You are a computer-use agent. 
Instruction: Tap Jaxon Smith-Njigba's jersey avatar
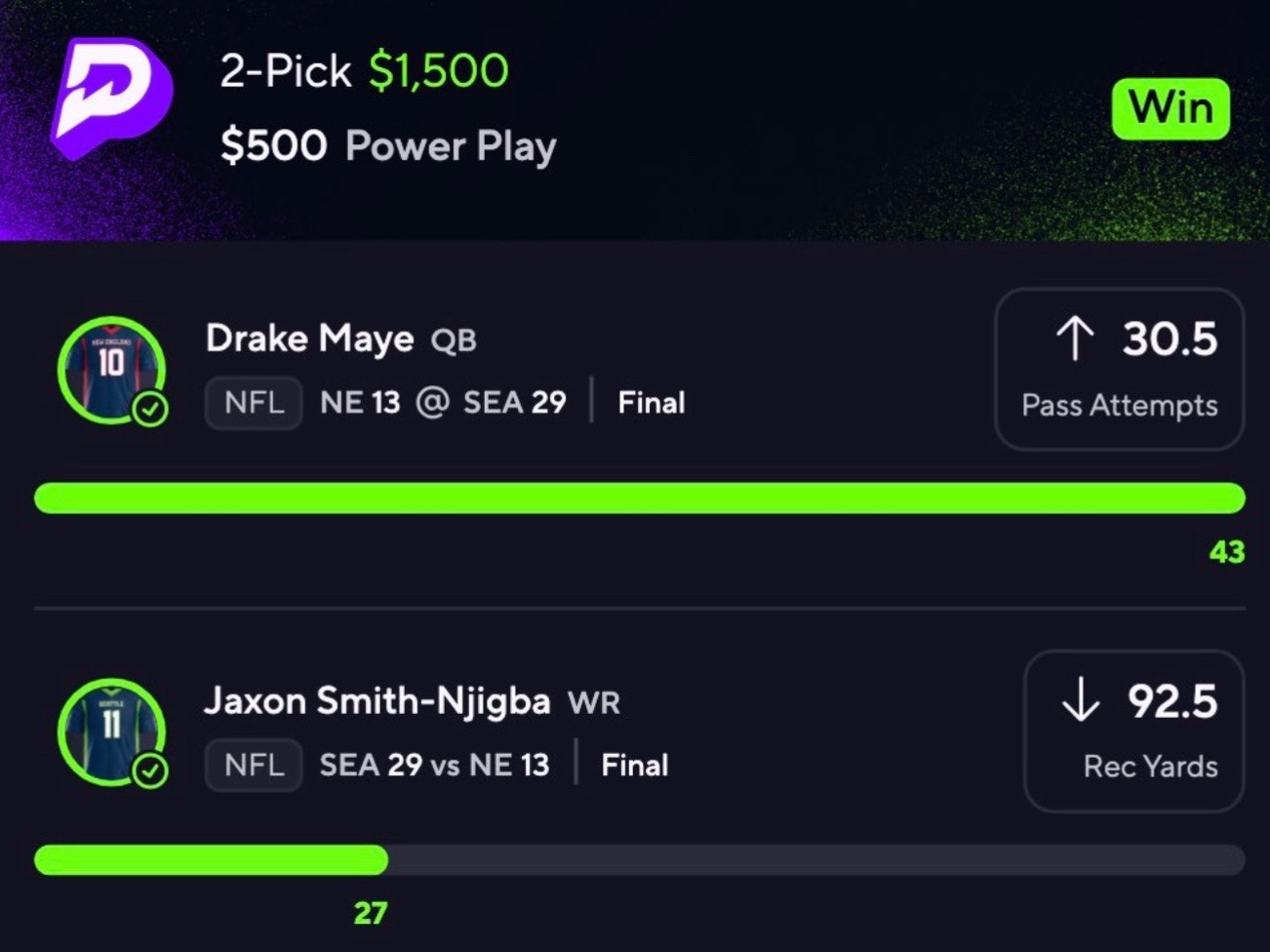[x=109, y=730]
